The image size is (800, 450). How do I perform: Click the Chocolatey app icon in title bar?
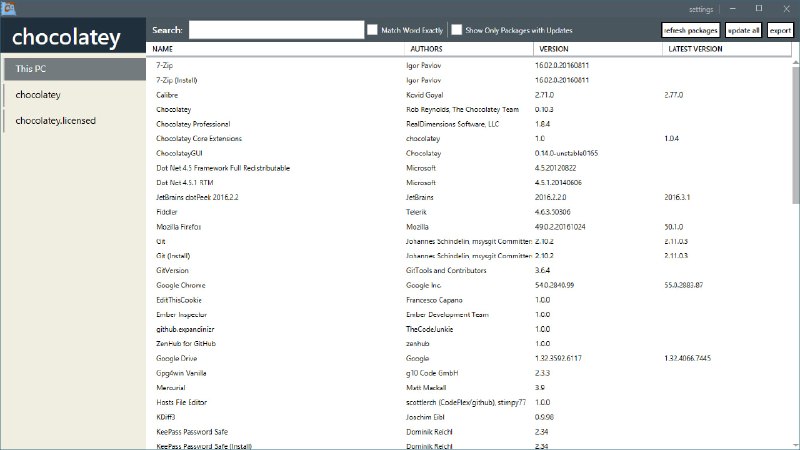9,7
